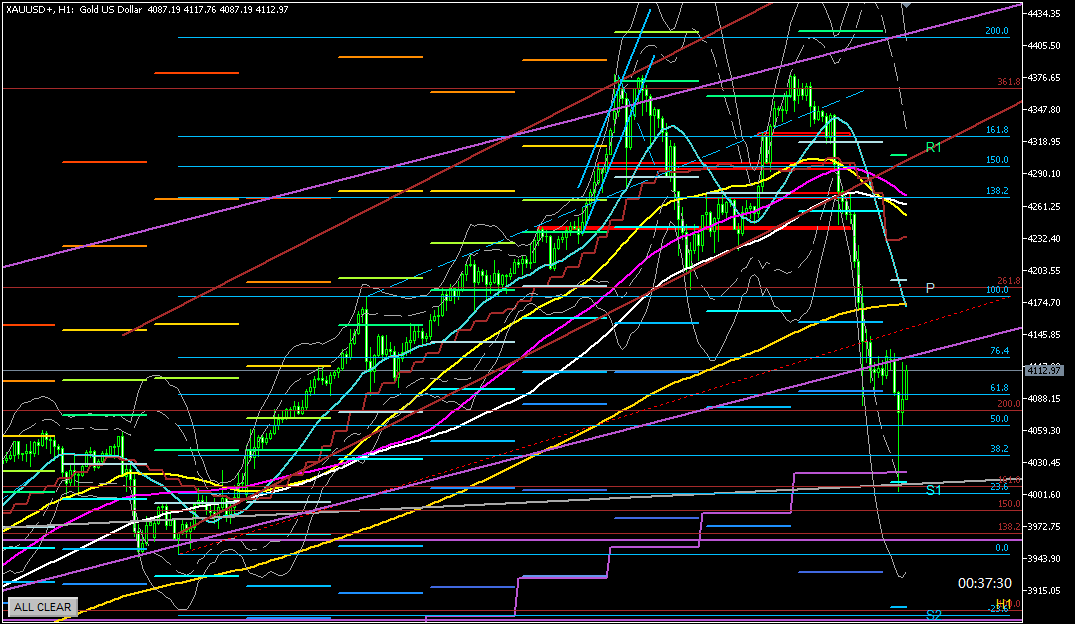1075x624 pixels.
Task: Click the current price tag 4112.97
Action: click(x=1048, y=371)
